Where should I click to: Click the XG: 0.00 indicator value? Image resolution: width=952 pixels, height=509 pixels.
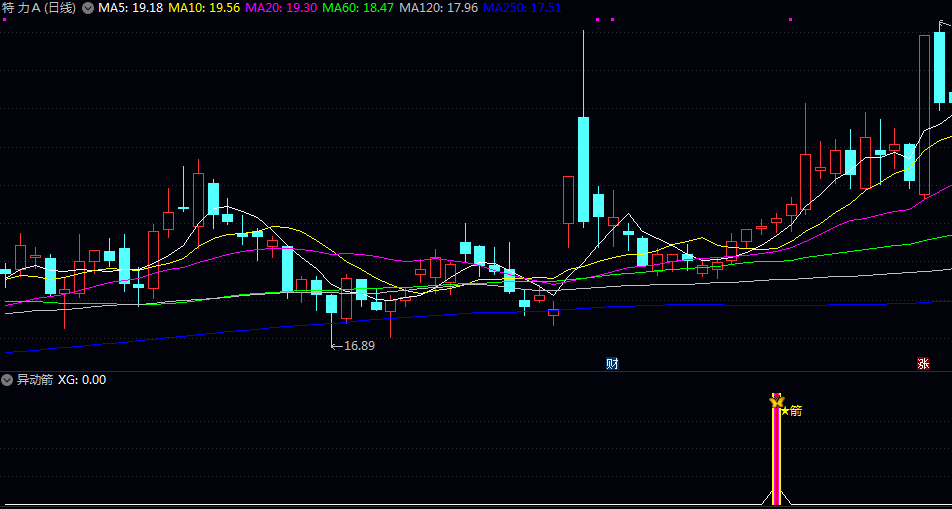pos(82,380)
